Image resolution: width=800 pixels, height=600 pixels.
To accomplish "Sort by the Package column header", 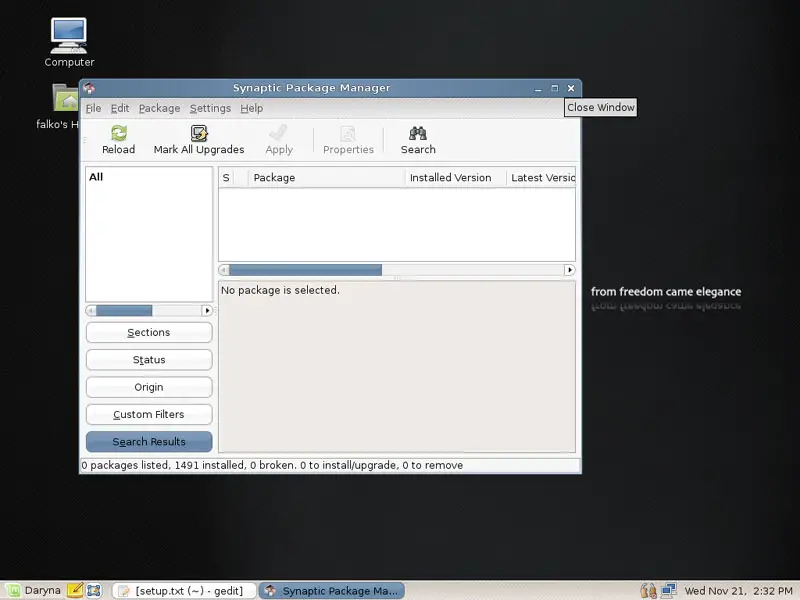I will point(327,178).
